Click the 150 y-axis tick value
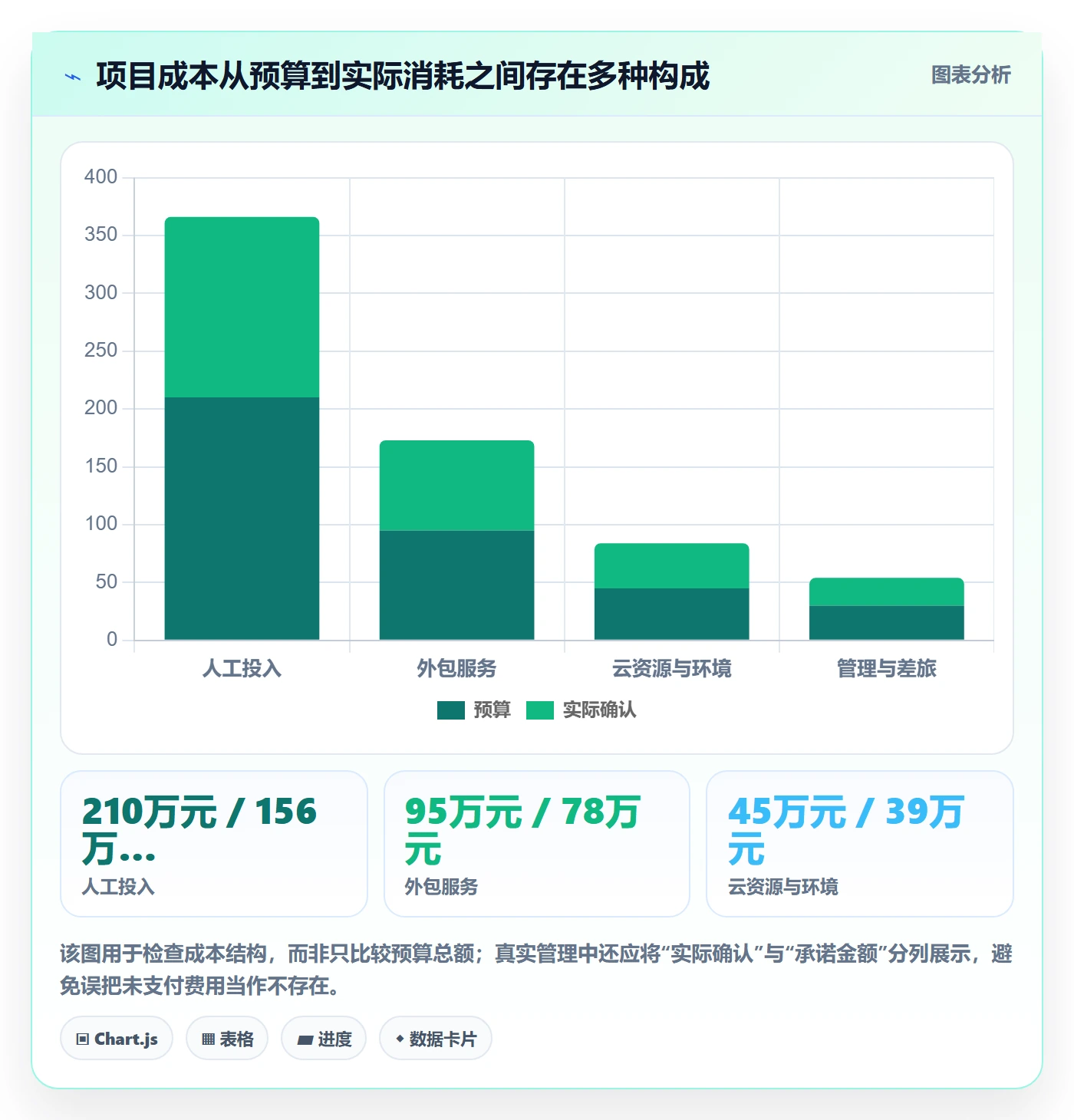The image size is (1074, 1120). point(101,466)
